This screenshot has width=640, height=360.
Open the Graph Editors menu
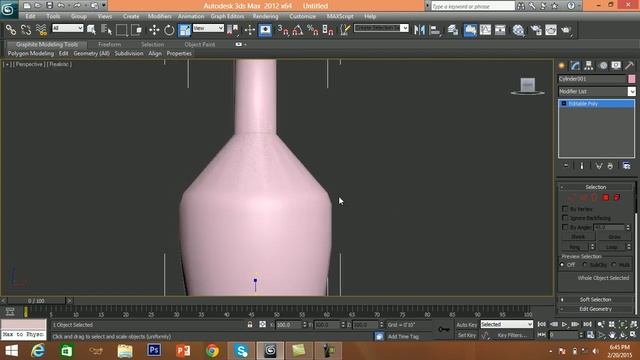point(227,16)
